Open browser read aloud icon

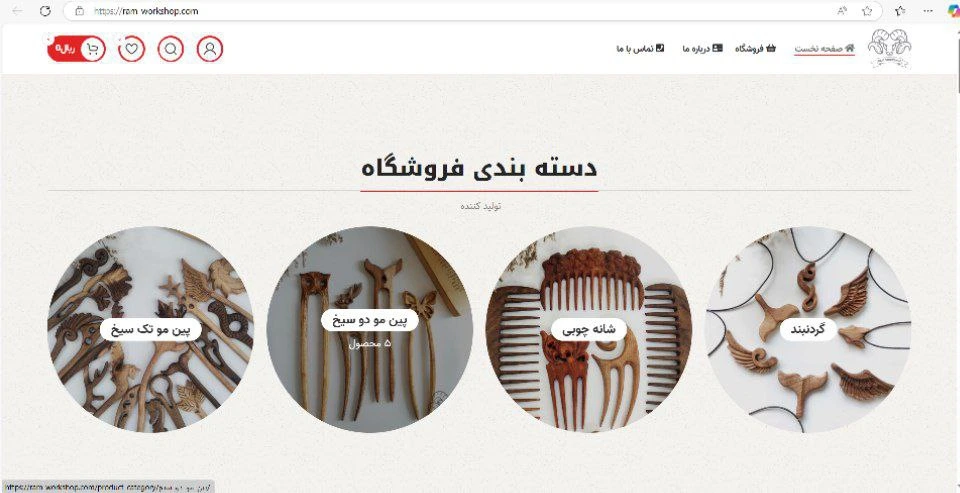point(842,10)
